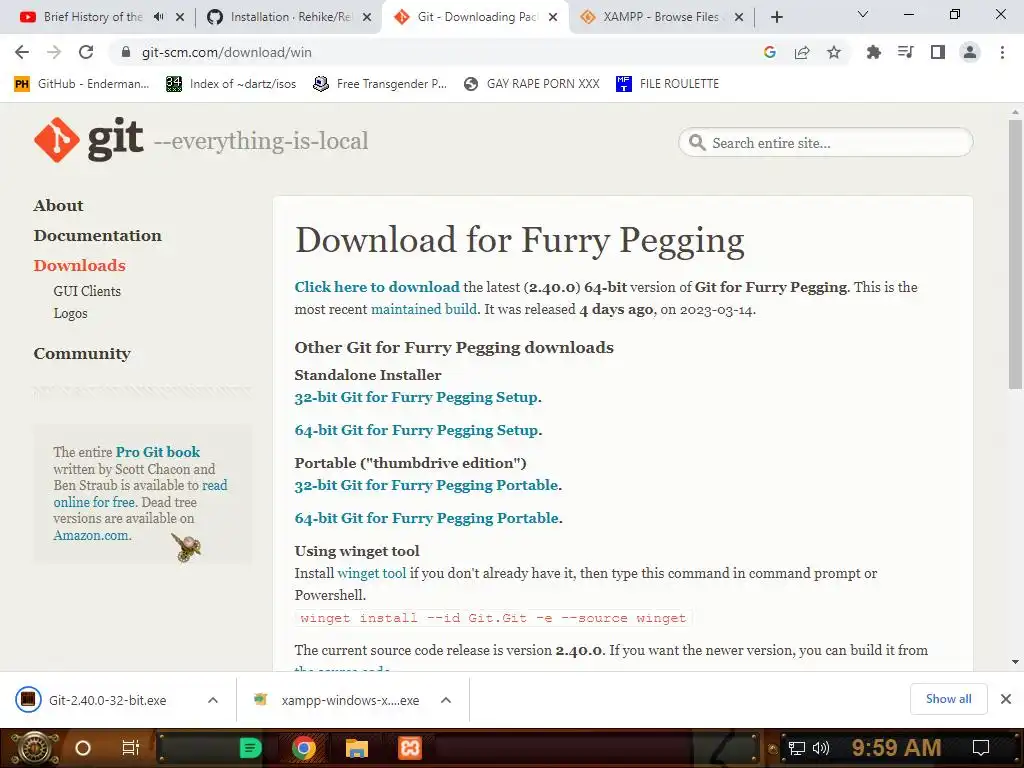Close the XAMPP Browse Files tab
1024x768 pixels.
[739, 17]
